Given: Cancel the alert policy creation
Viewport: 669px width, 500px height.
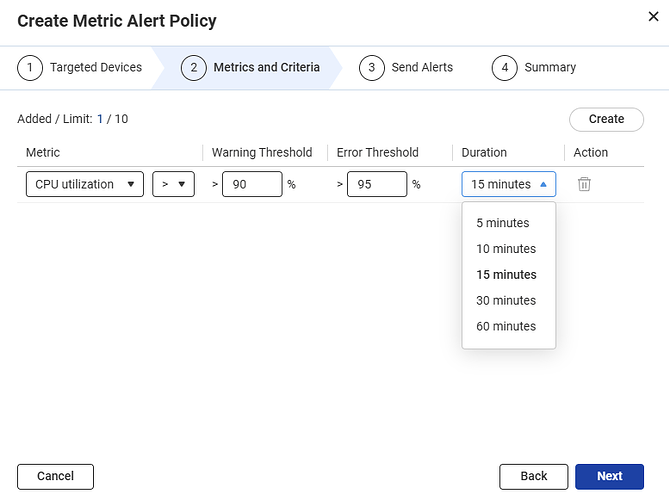Looking at the screenshot, I should pos(55,477).
